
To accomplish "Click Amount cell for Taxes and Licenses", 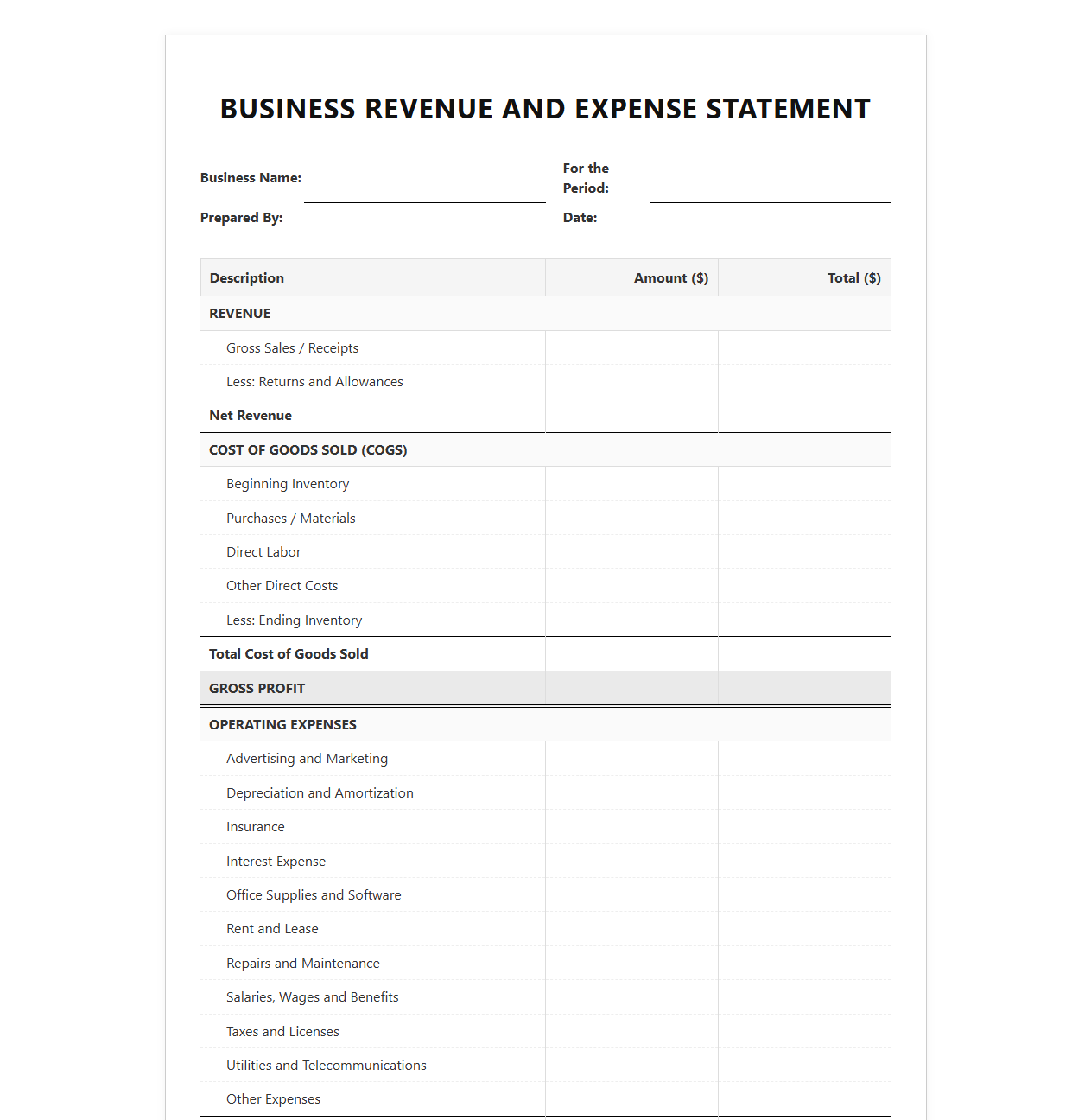I will tap(631, 1032).
